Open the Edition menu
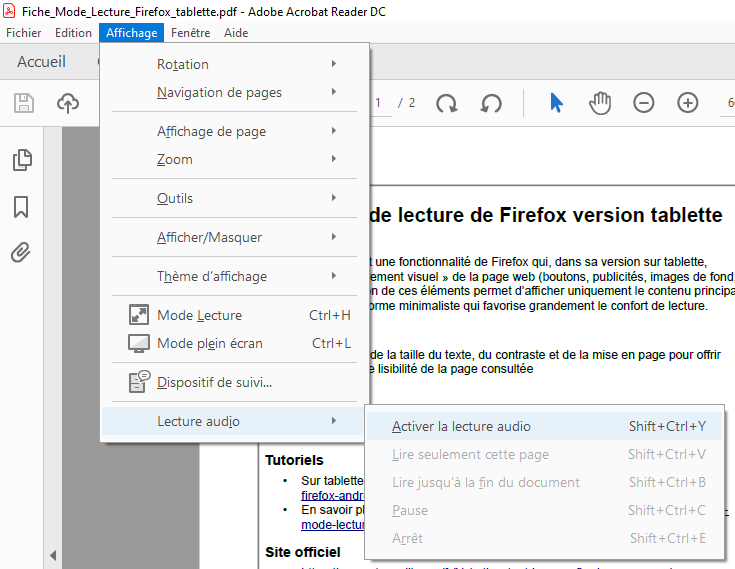The height and width of the screenshot is (569, 735). coord(73,33)
